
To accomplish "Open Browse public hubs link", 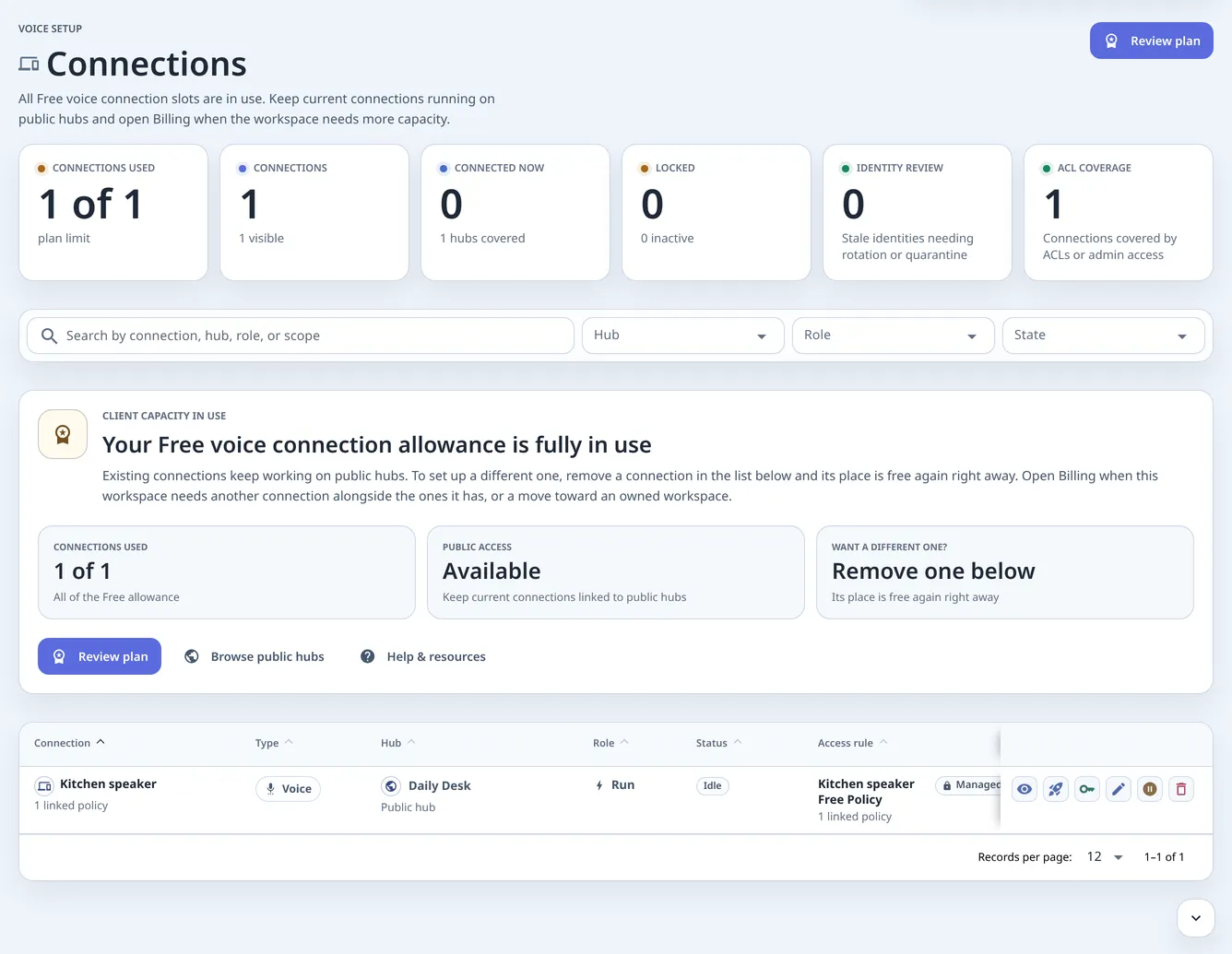I will pyautogui.click(x=255, y=656).
